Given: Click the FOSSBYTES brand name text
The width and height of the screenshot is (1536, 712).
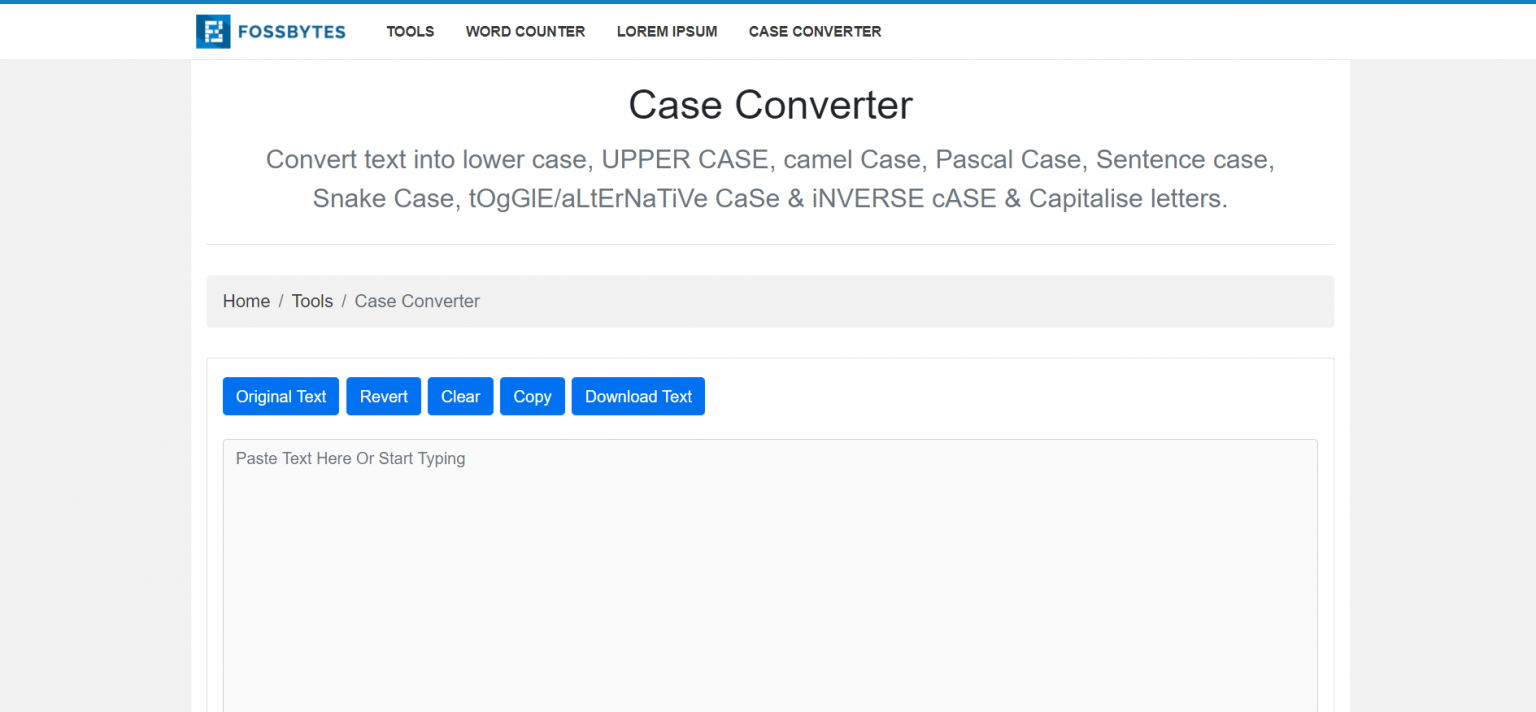Looking at the screenshot, I should tap(291, 32).
